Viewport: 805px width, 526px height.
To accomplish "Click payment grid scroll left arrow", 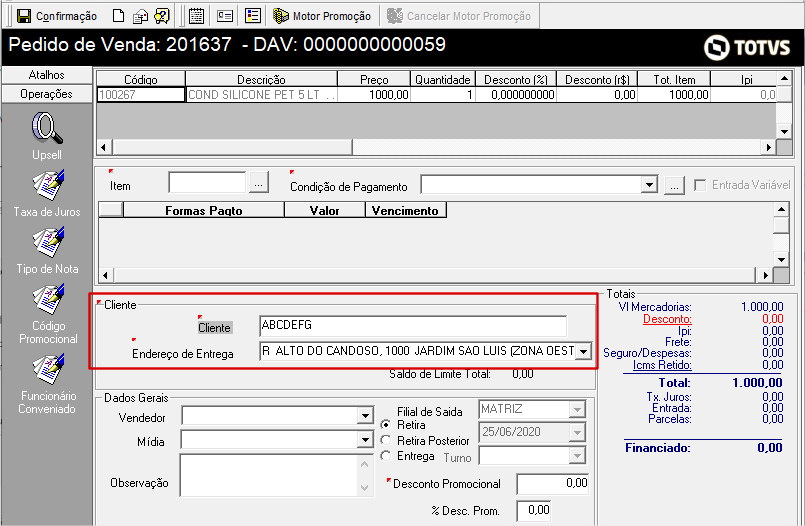I will [x=105, y=275].
